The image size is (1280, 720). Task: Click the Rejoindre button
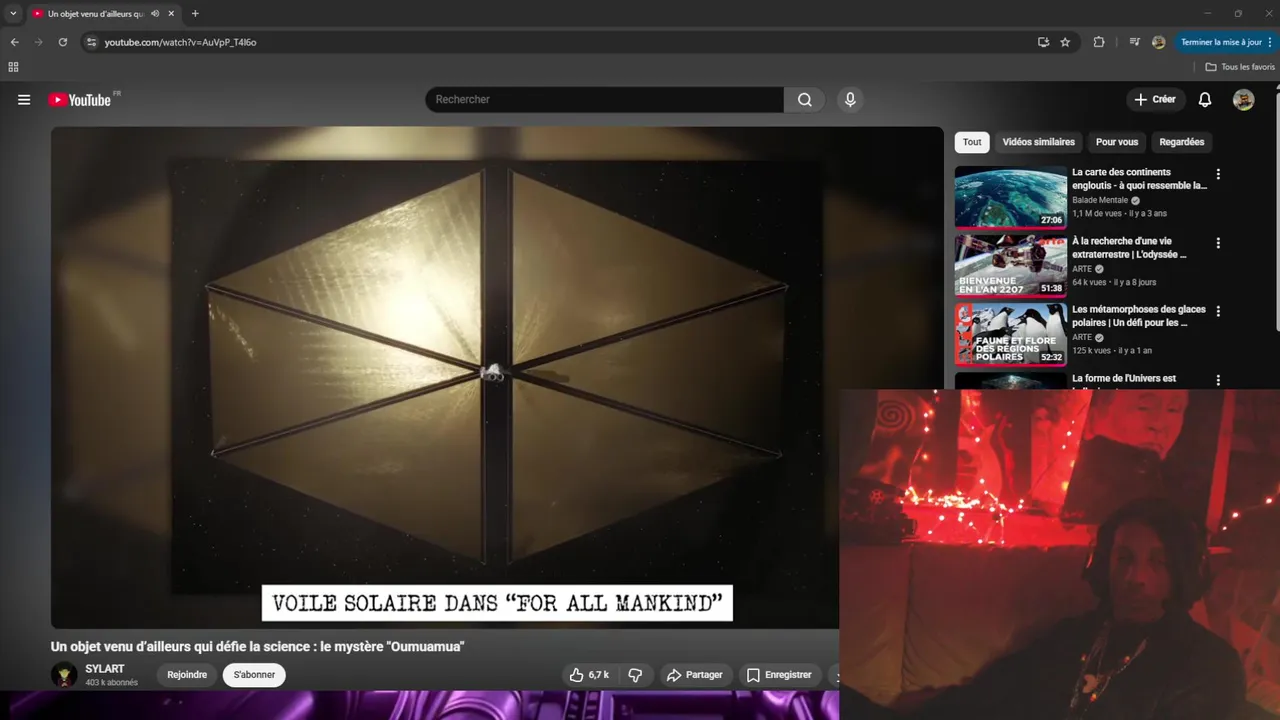click(x=187, y=675)
